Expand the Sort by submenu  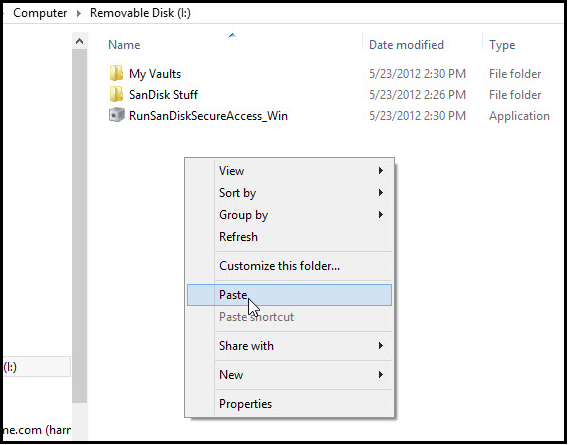289,193
